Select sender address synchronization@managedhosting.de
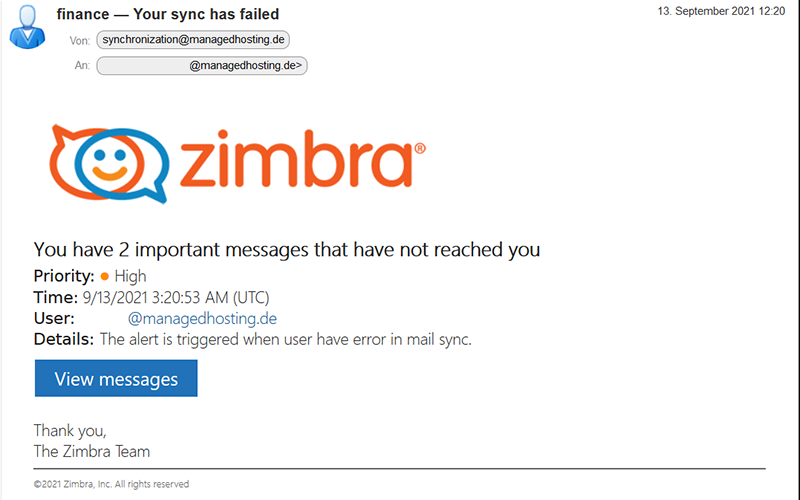The image size is (800, 500). pyautogui.click(x=193, y=40)
